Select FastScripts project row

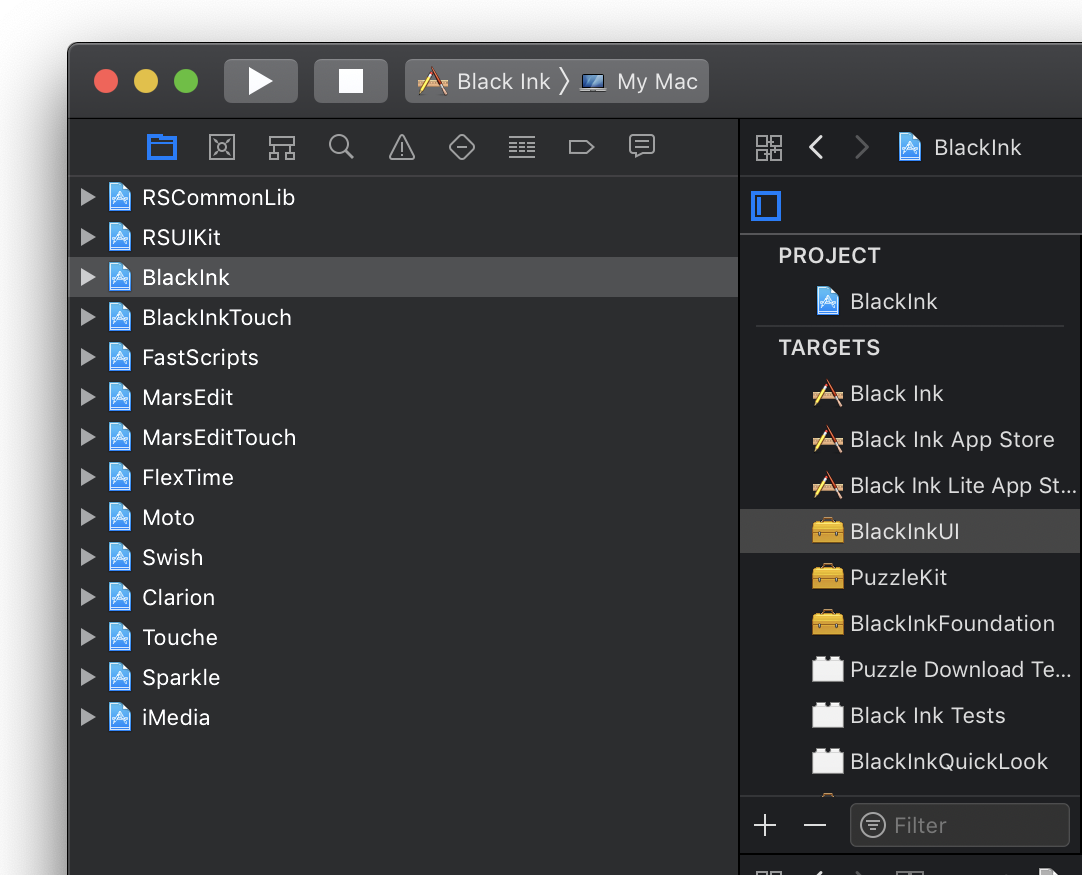pyautogui.click(x=404, y=357)
